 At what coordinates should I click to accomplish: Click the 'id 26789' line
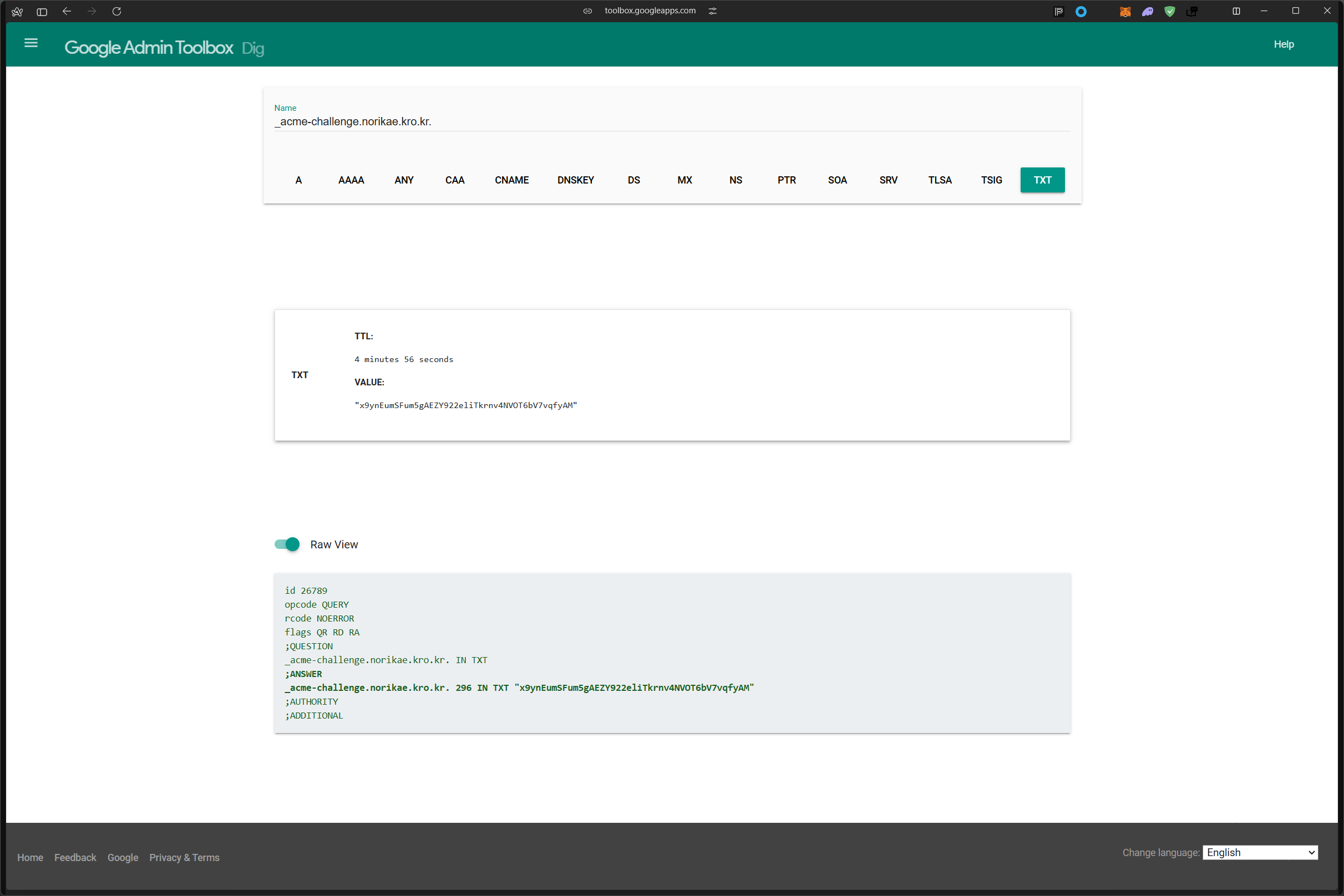coord(306,590)
